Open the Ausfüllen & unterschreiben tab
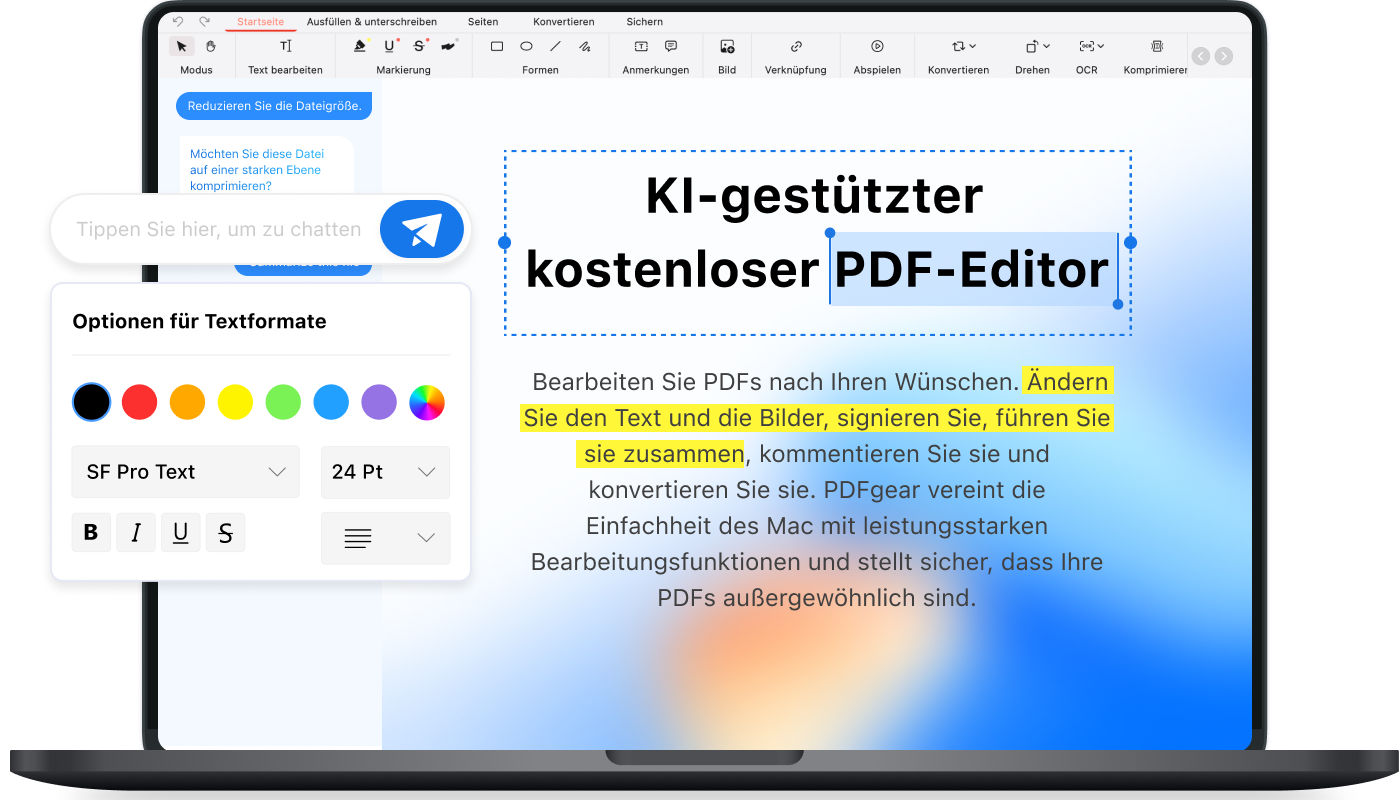Viewport: 1400px width, 800px height. (372, 21)
